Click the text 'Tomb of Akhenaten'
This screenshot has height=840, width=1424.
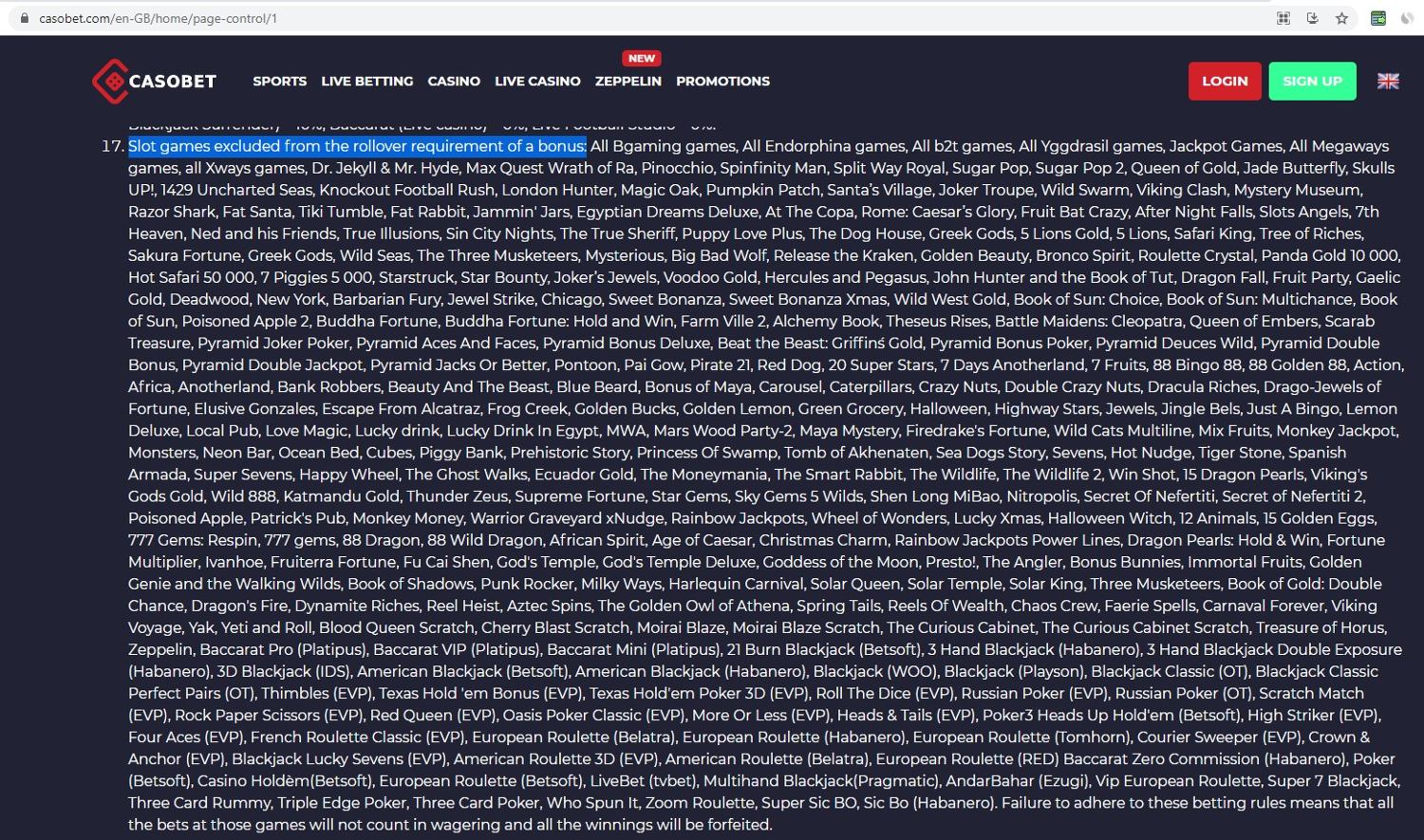pos(854,452)
